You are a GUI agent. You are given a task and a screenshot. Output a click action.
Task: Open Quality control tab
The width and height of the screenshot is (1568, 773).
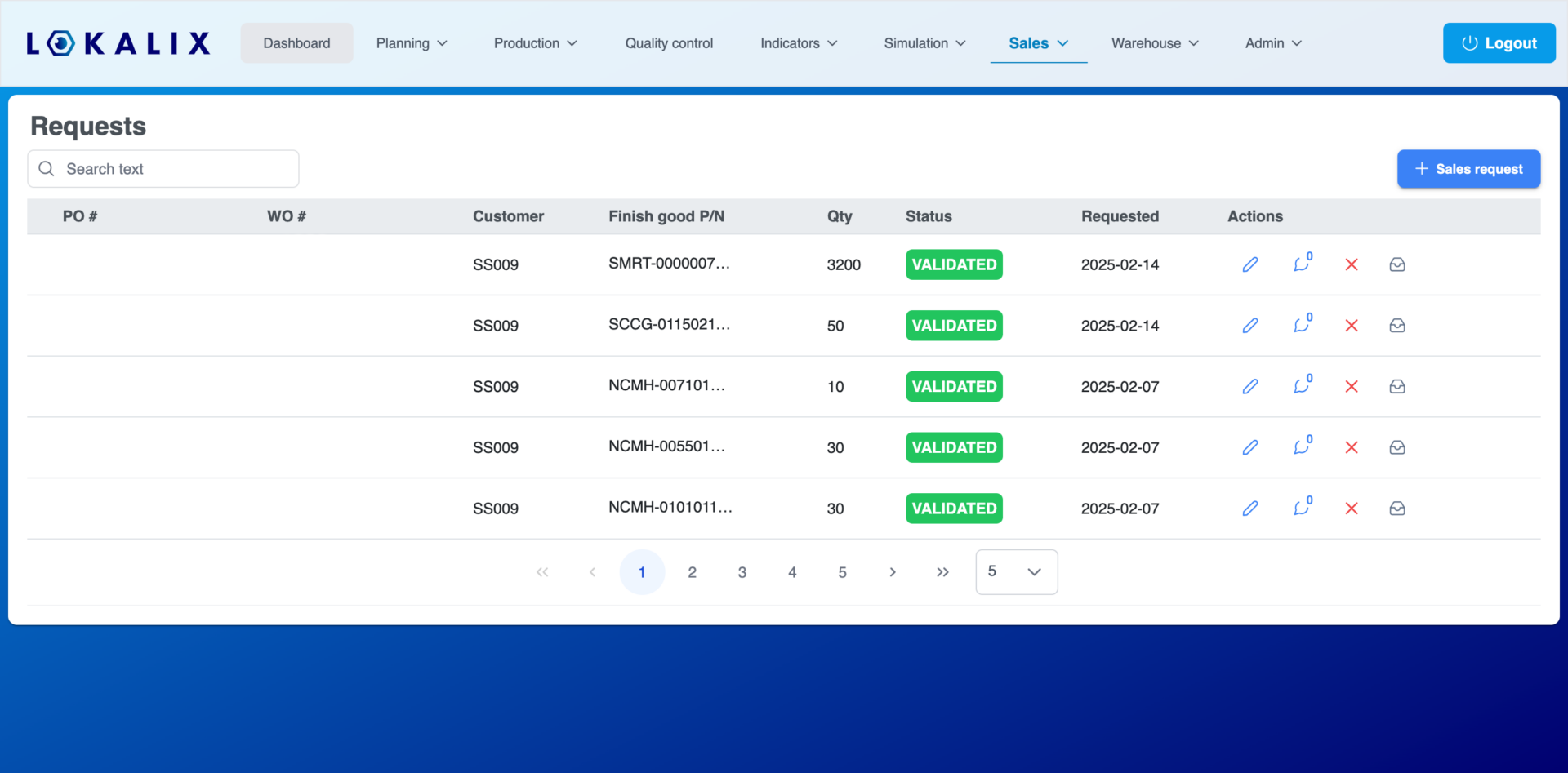(669, 43)
